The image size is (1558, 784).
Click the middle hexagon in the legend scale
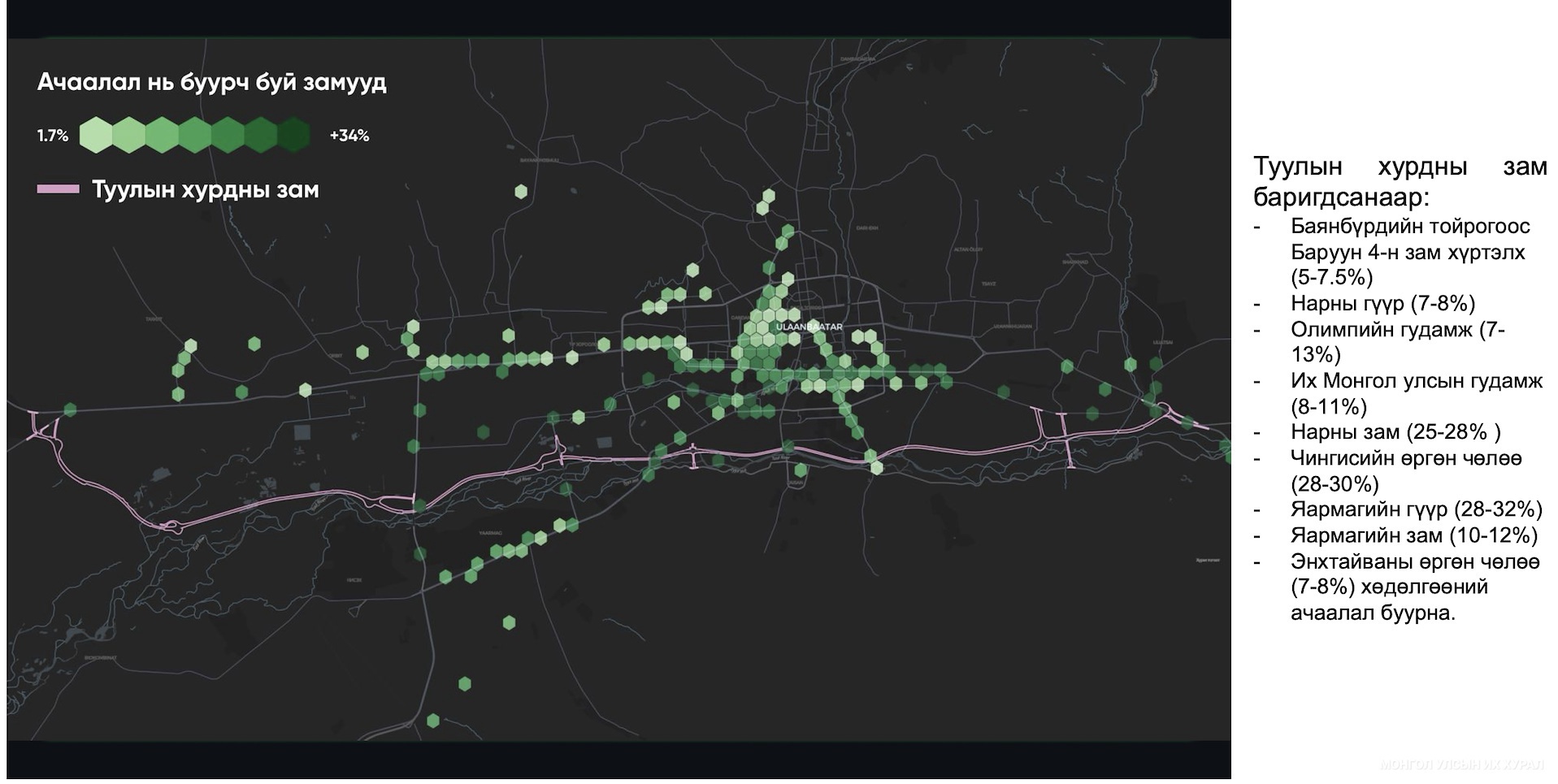[195, 135]
